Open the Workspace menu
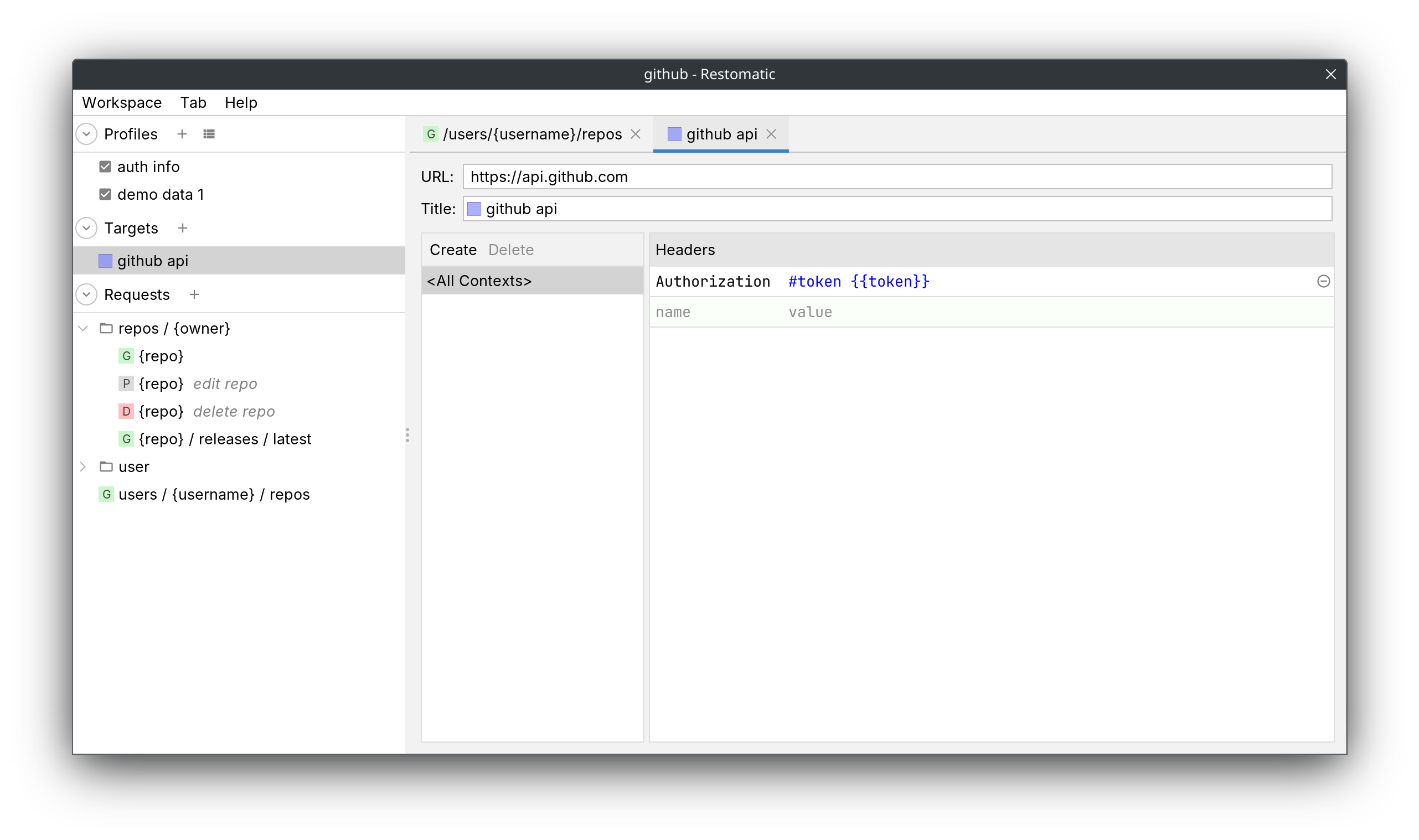The width and height of the screenshot is (1419, 840). pyautogui.click(x=122, y=102)
